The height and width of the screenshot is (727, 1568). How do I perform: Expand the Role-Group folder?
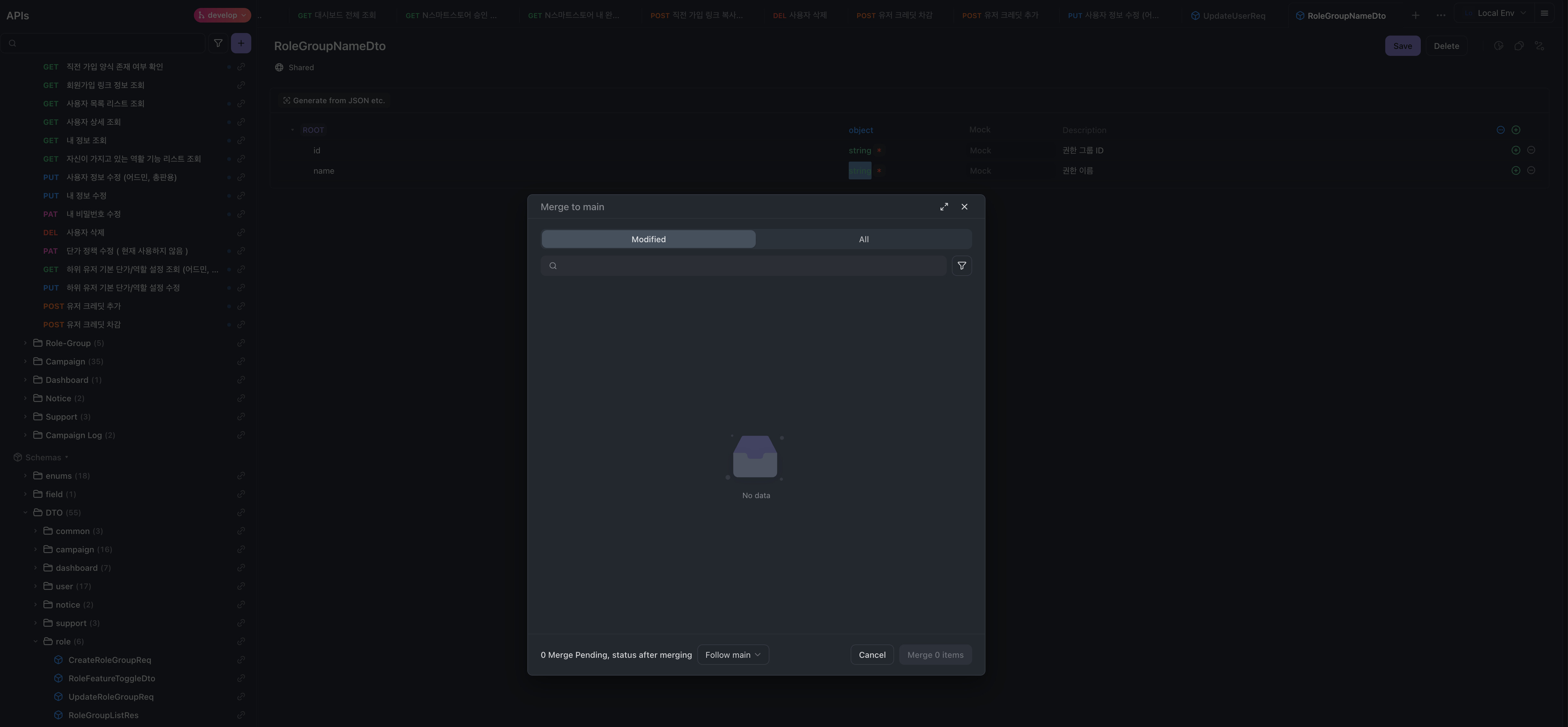click(25, 343)
